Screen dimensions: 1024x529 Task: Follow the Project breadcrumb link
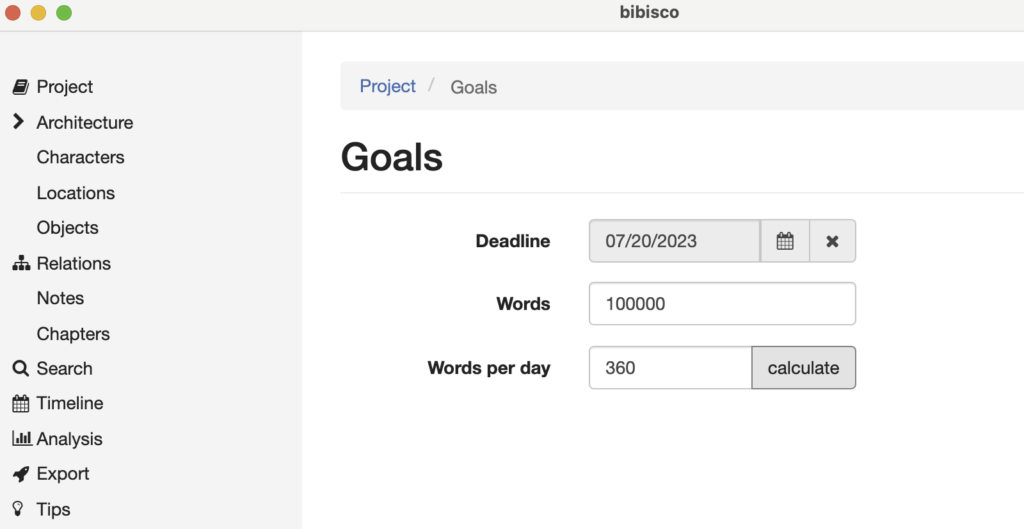387,87
